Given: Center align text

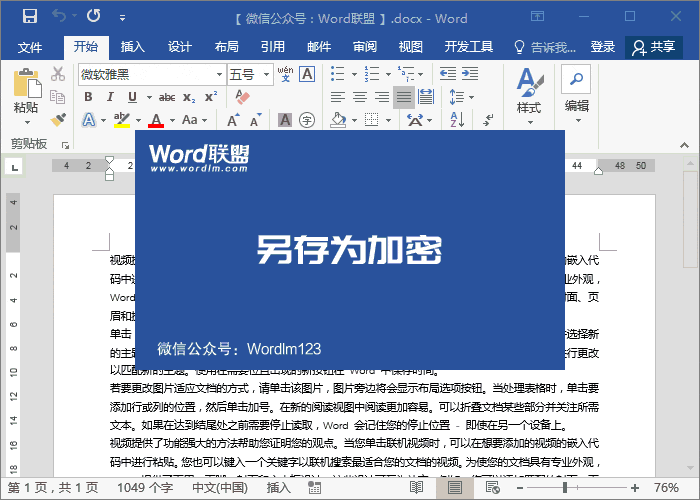Looking at the screenshot, I should click(360, 97).
